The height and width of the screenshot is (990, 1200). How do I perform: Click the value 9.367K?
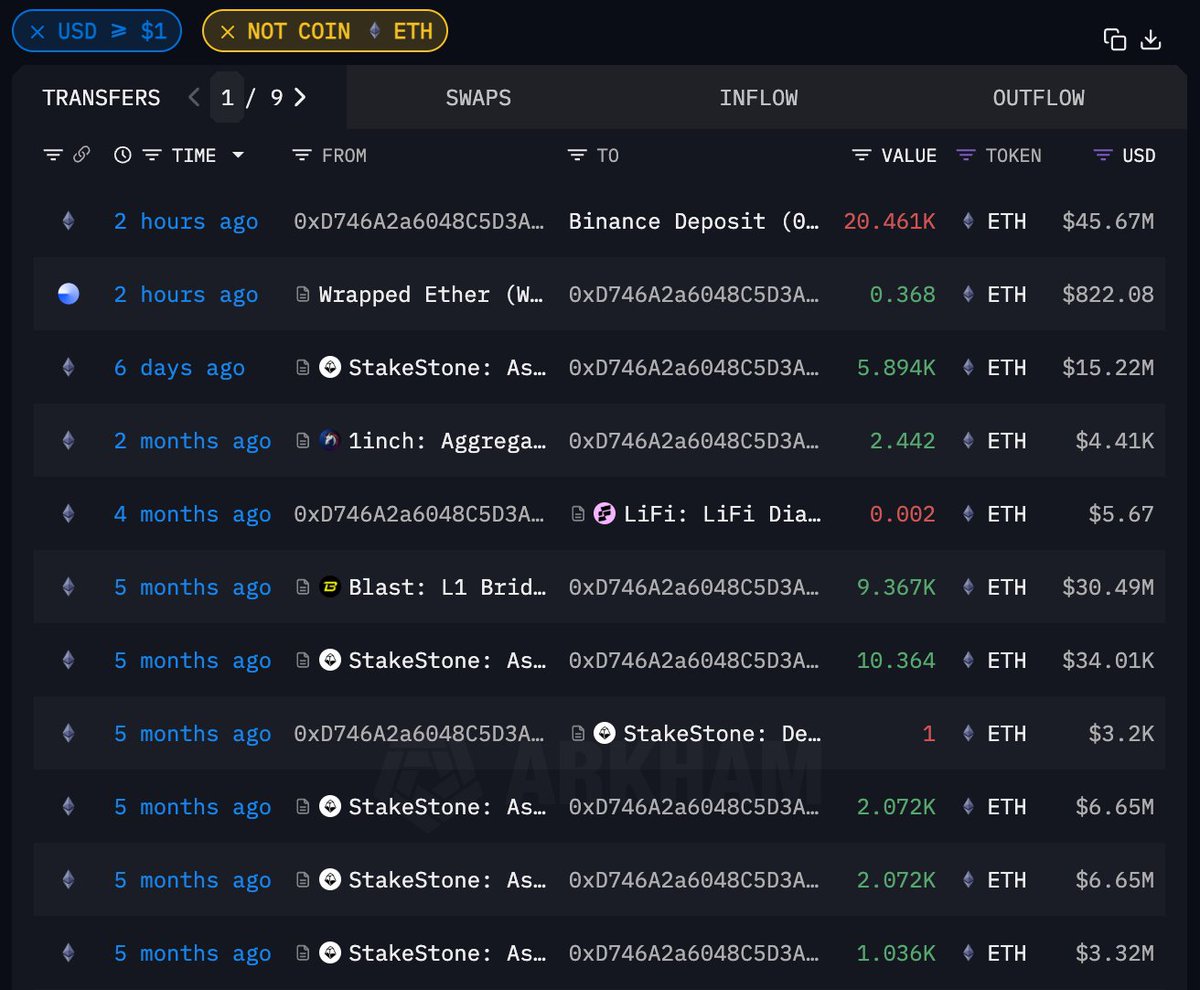point(896,587)
